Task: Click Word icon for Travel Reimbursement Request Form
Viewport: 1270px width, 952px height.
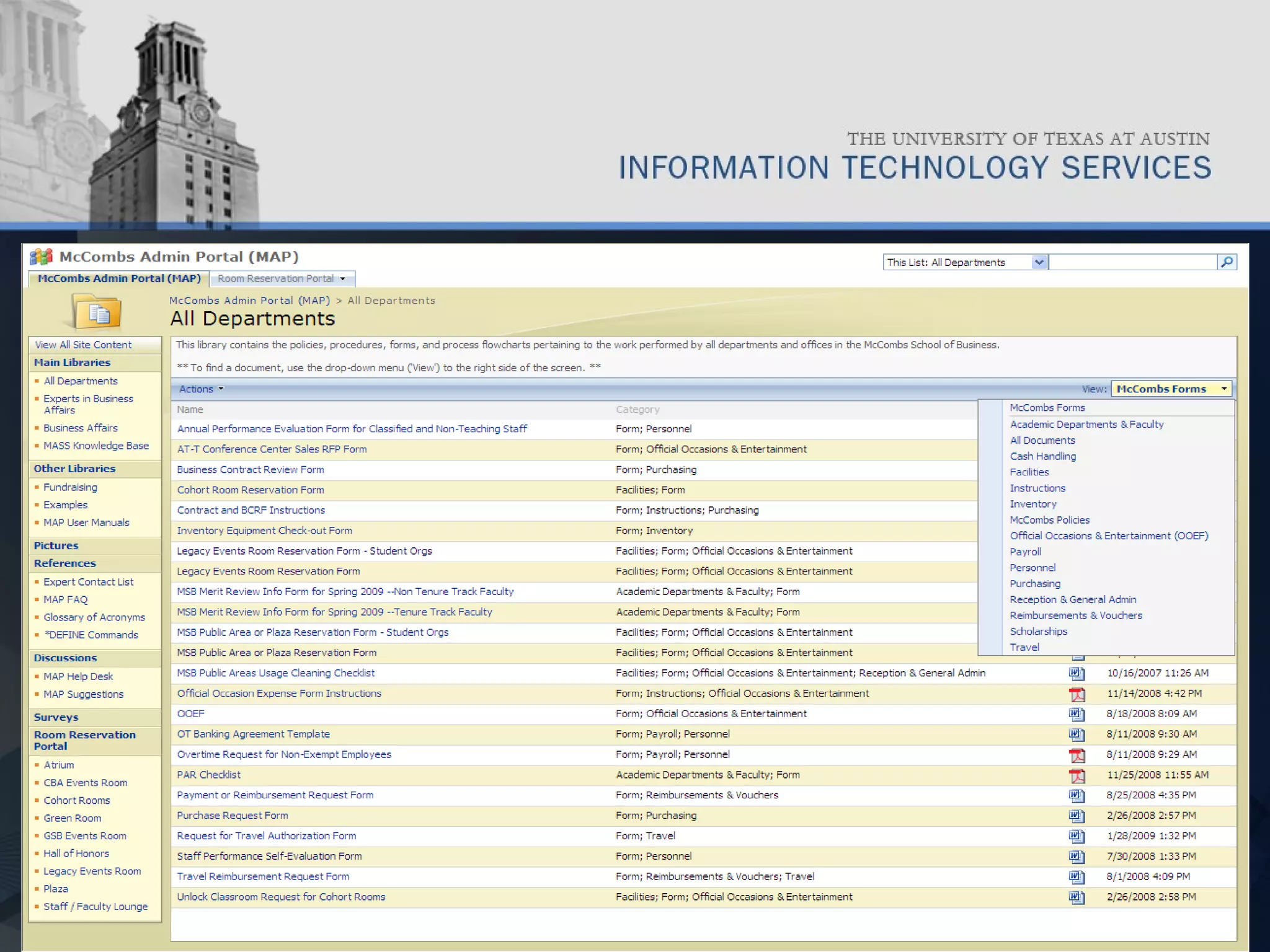Action: pyautogui.click(x=1077, y=877)
